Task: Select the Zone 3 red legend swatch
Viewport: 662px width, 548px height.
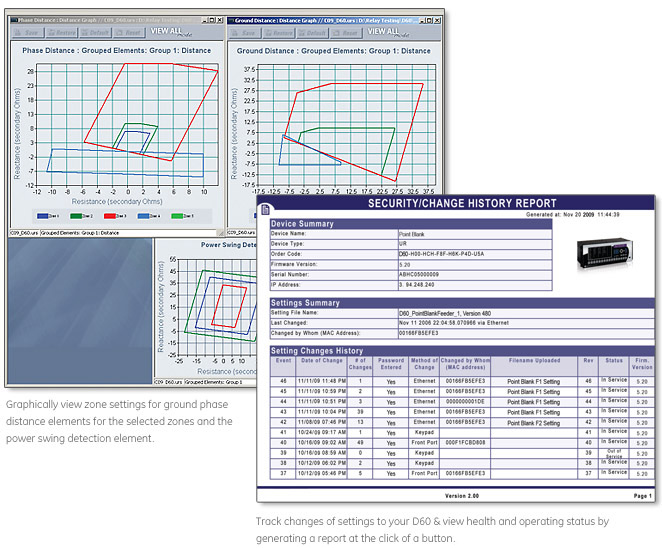Action: click(x=110, y=216)
